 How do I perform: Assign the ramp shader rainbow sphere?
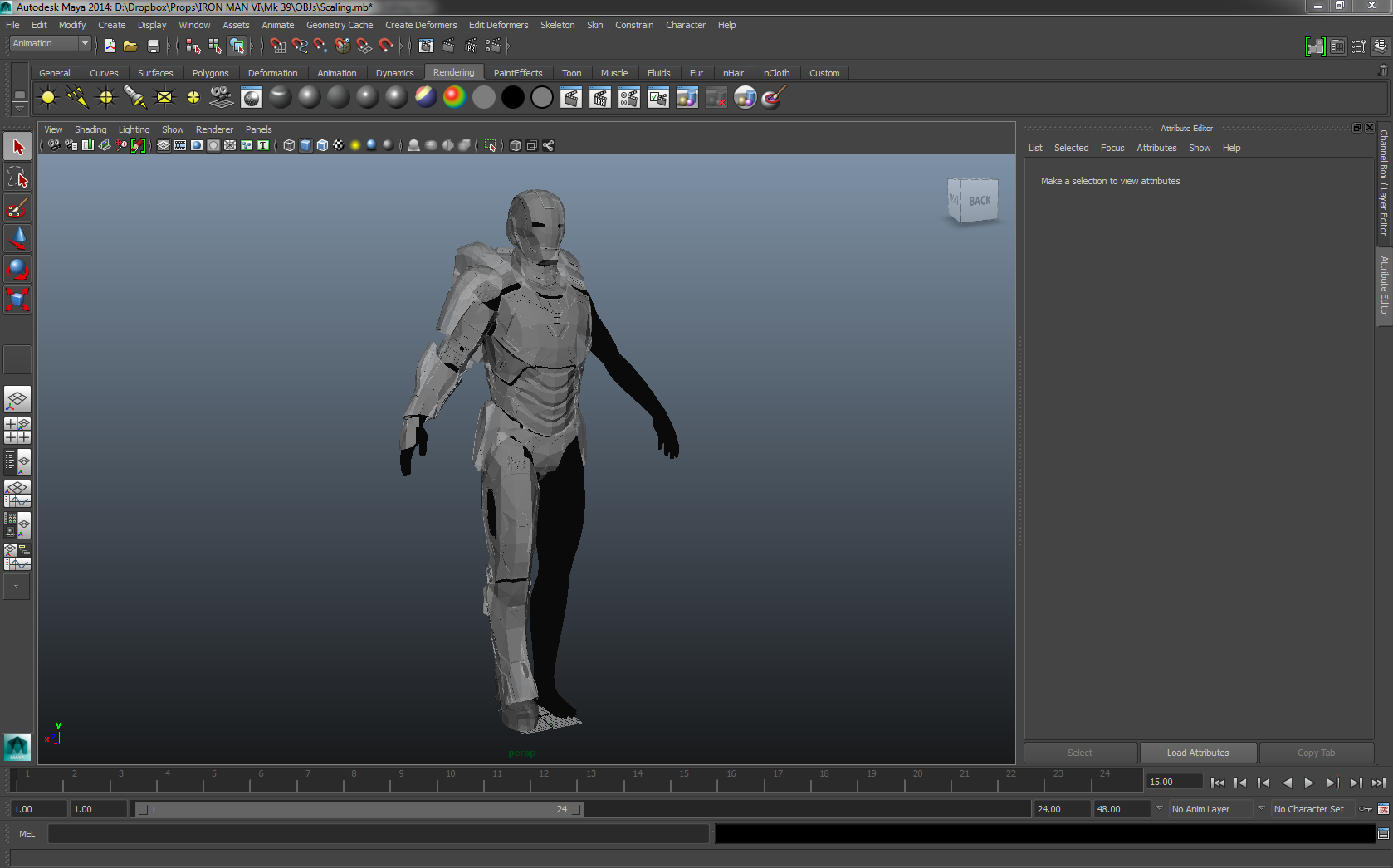pyautogui.click(x=454, y=98)
